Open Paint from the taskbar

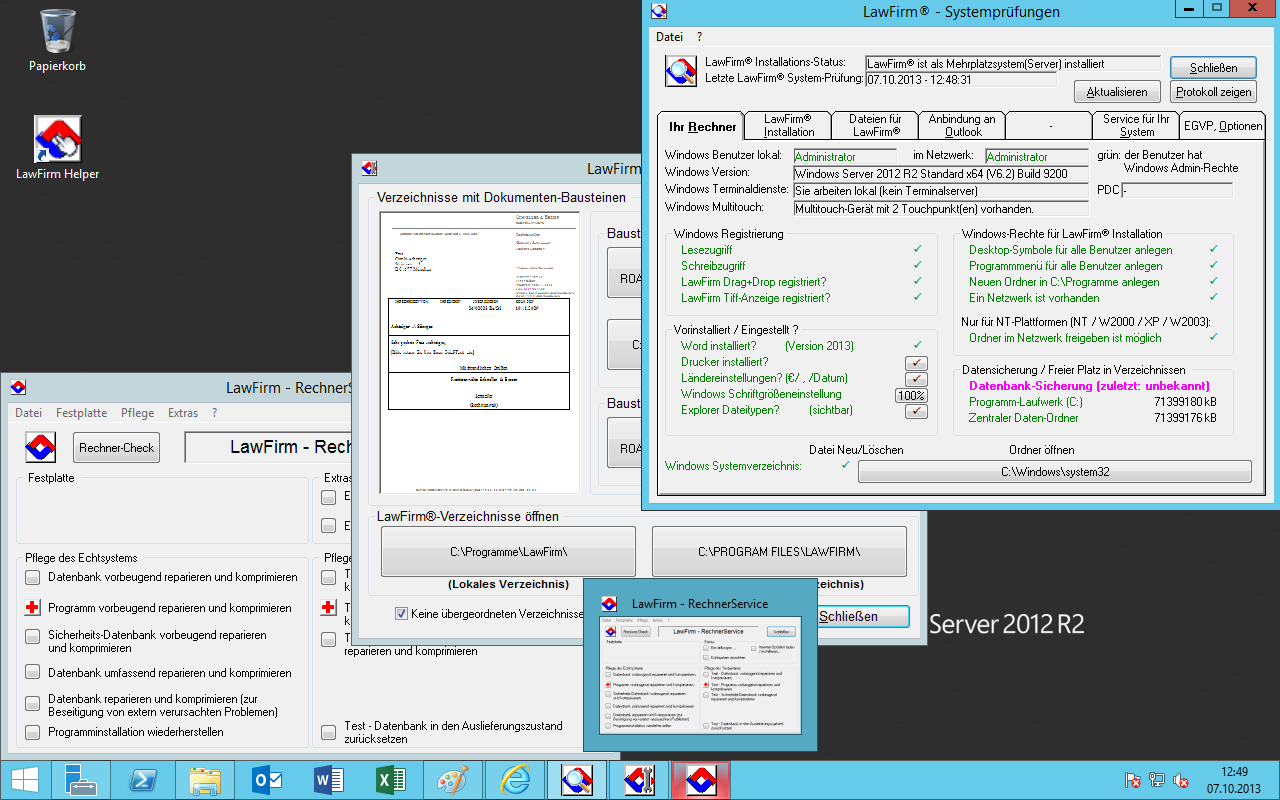pos(453,780)
